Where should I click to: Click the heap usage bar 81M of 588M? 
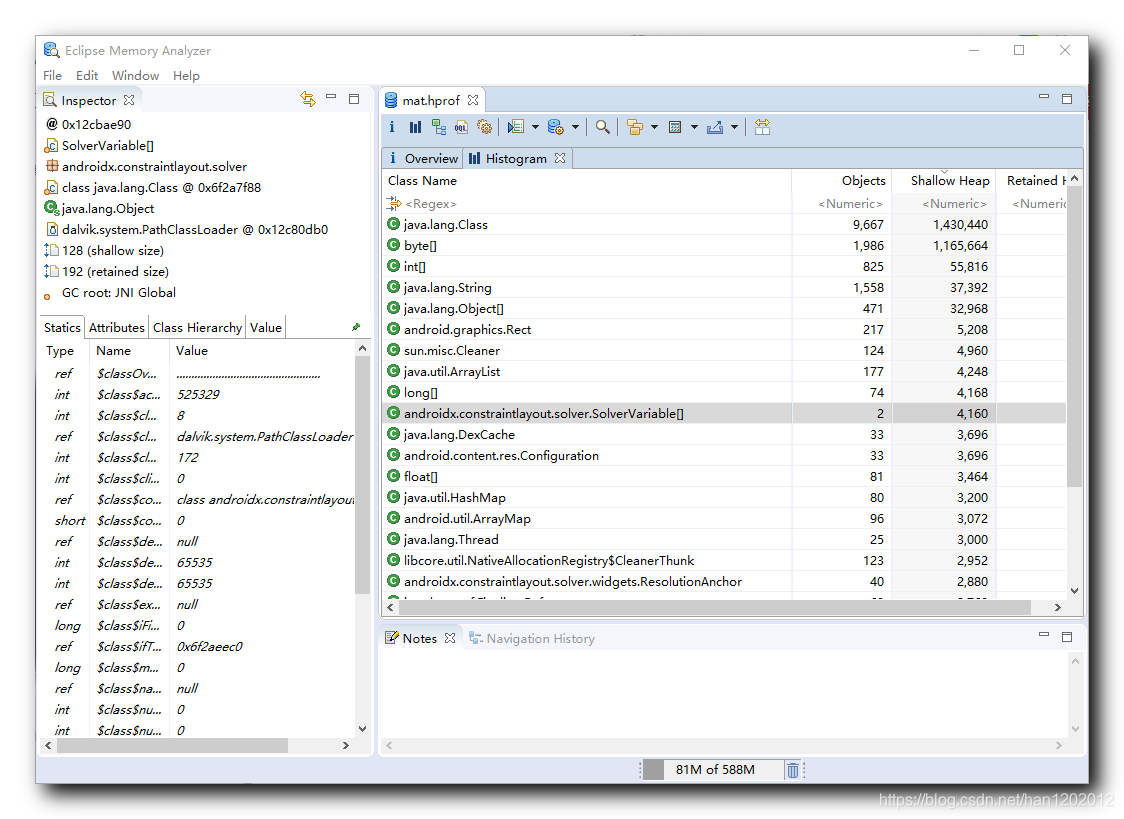(715, 770)
